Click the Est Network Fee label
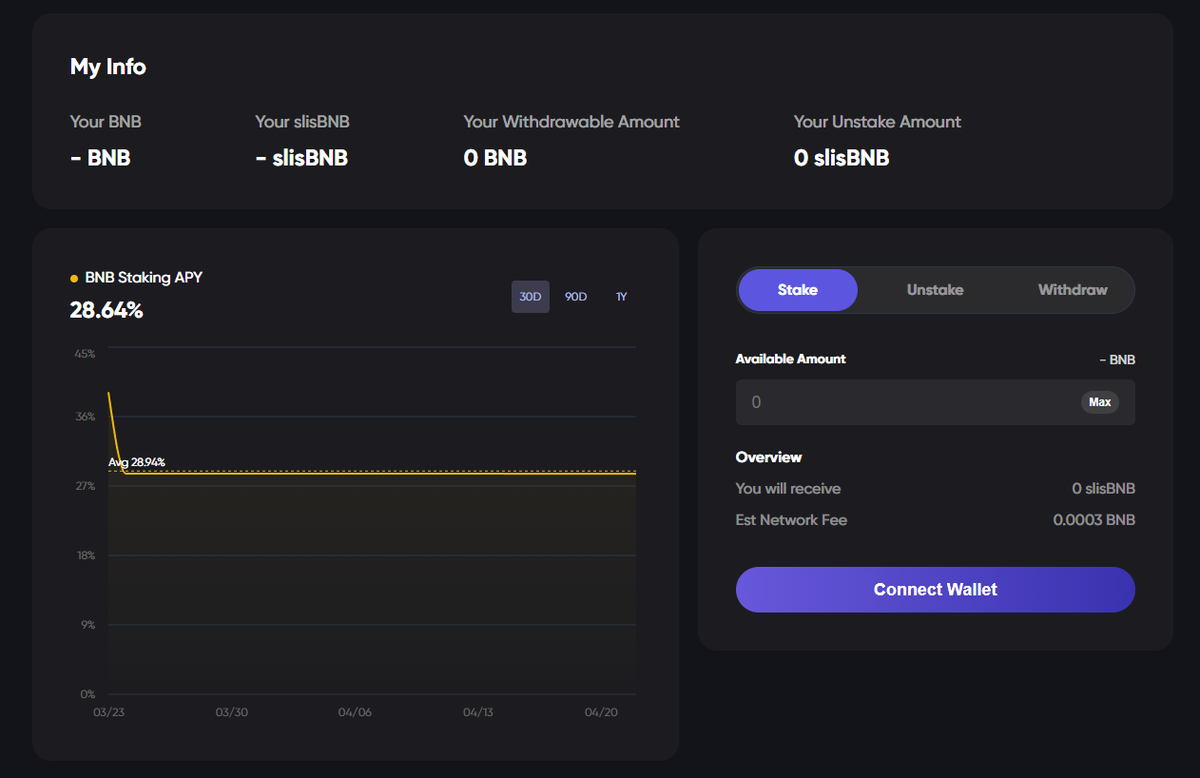Viewport: 1200px width, 778px height. click(791, 520)
